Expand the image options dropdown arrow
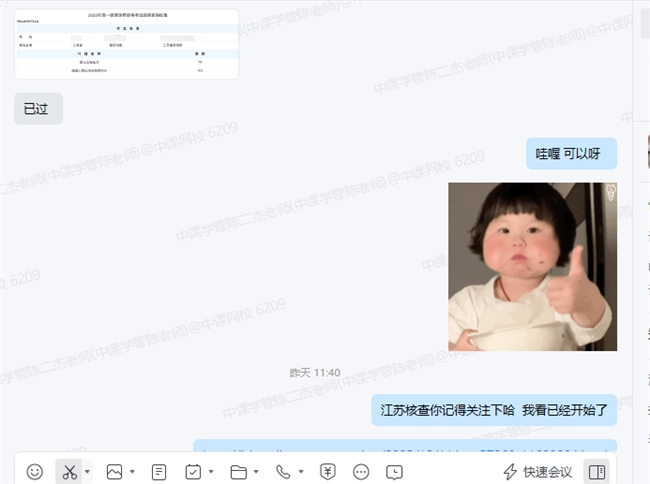 click(132, 471)
